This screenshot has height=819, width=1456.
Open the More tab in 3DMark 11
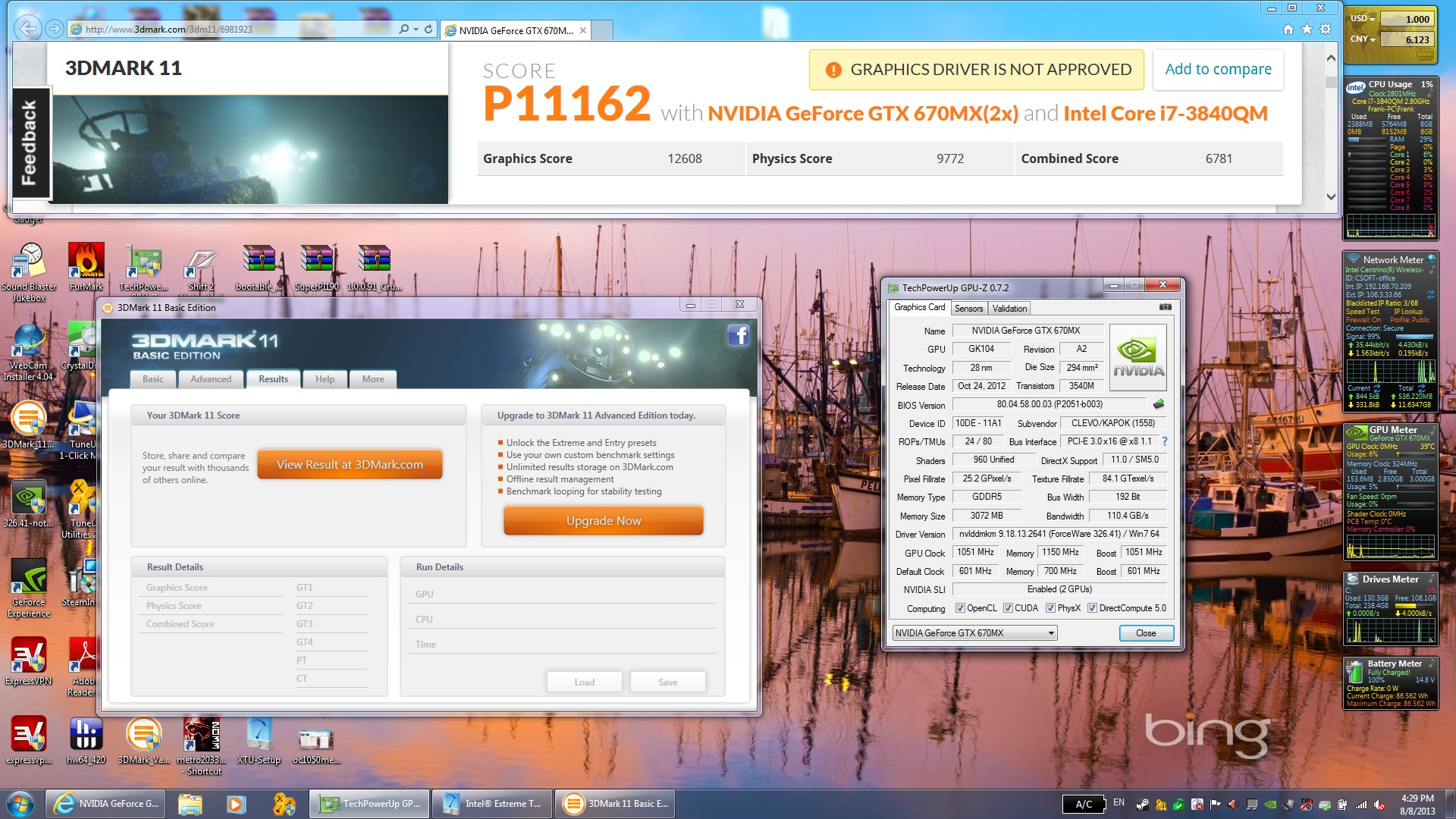373,379
